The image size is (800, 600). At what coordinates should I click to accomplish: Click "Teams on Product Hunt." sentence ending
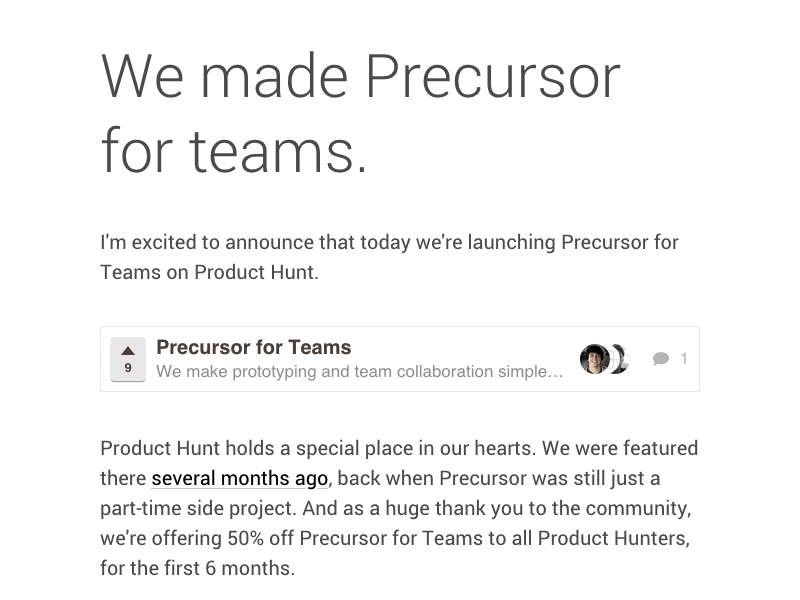pyautogui.click(x=209, y=272)
